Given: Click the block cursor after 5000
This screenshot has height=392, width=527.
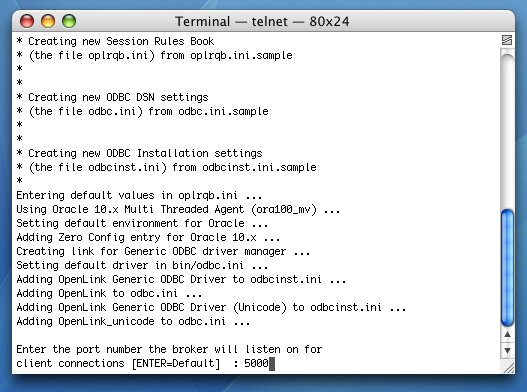Looking at the screenshot, I should tap(272, 364).
